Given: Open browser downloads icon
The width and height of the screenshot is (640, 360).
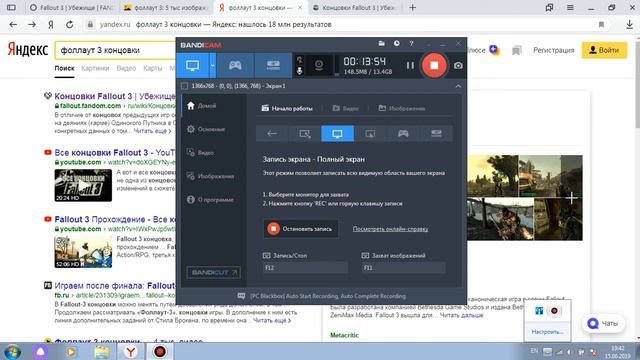Looking at the screenshot, I should coord(629,24).
